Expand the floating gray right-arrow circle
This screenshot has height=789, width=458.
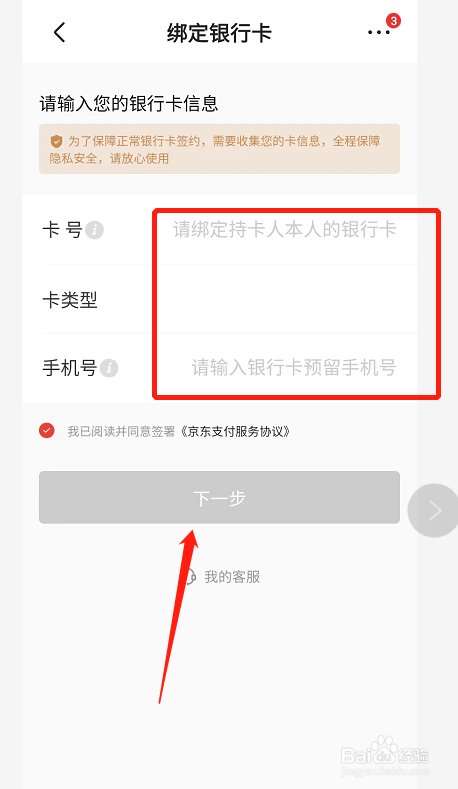tap(434, 510)
